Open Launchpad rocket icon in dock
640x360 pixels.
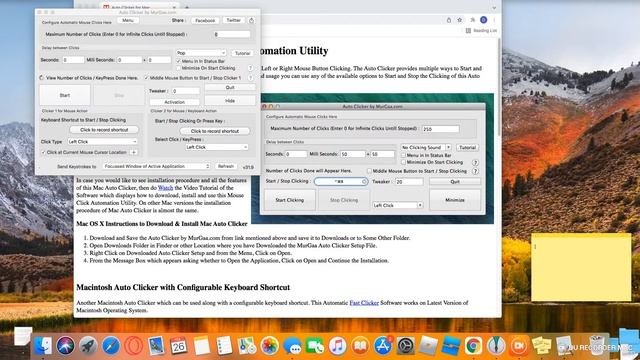click(88, 346)
